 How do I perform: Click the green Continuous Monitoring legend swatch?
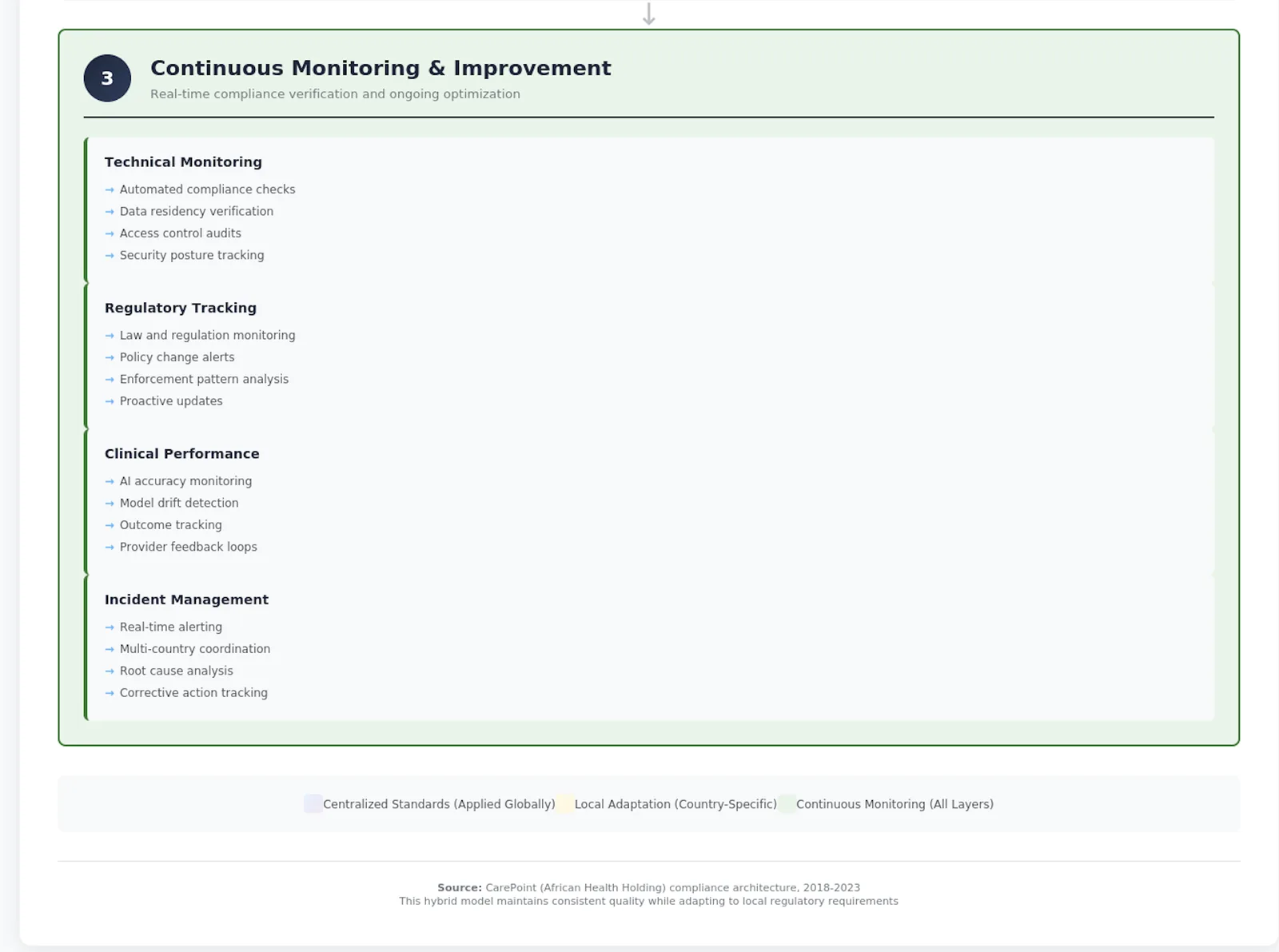click(787, 804)
